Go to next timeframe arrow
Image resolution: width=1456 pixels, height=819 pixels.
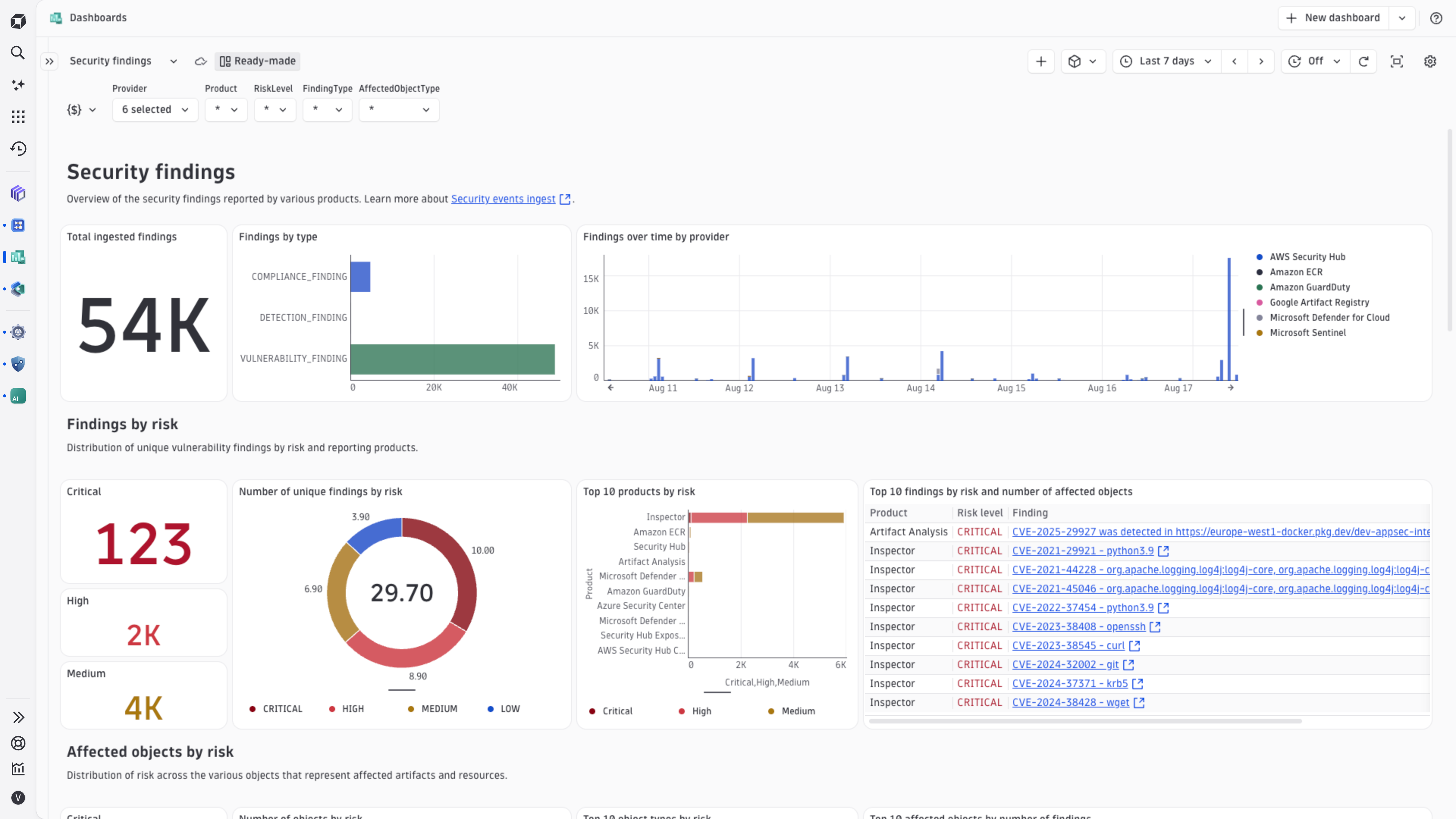point(1261,61)
